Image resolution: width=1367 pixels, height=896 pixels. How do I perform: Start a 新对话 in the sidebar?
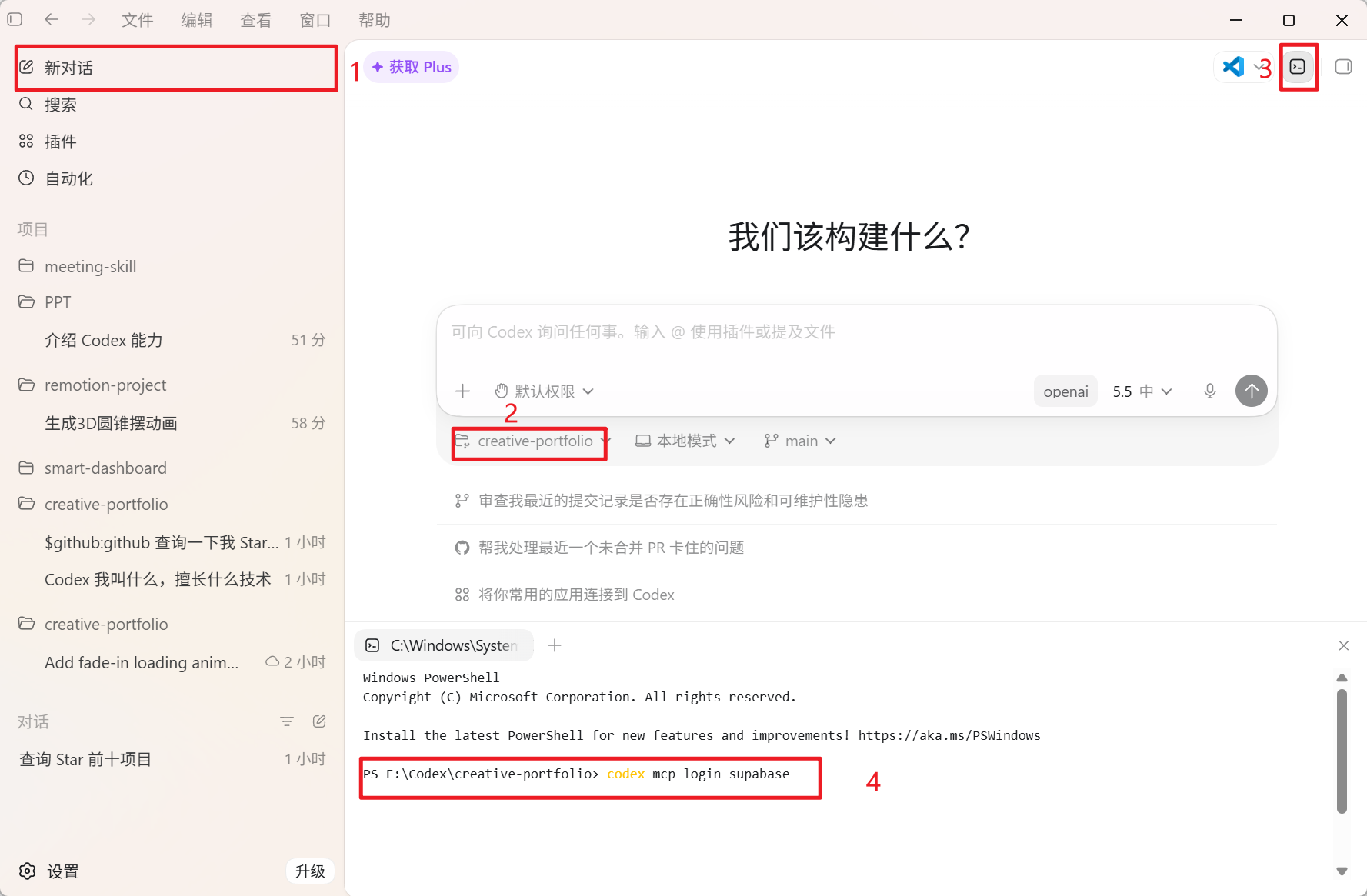click(x=176, y=68)
